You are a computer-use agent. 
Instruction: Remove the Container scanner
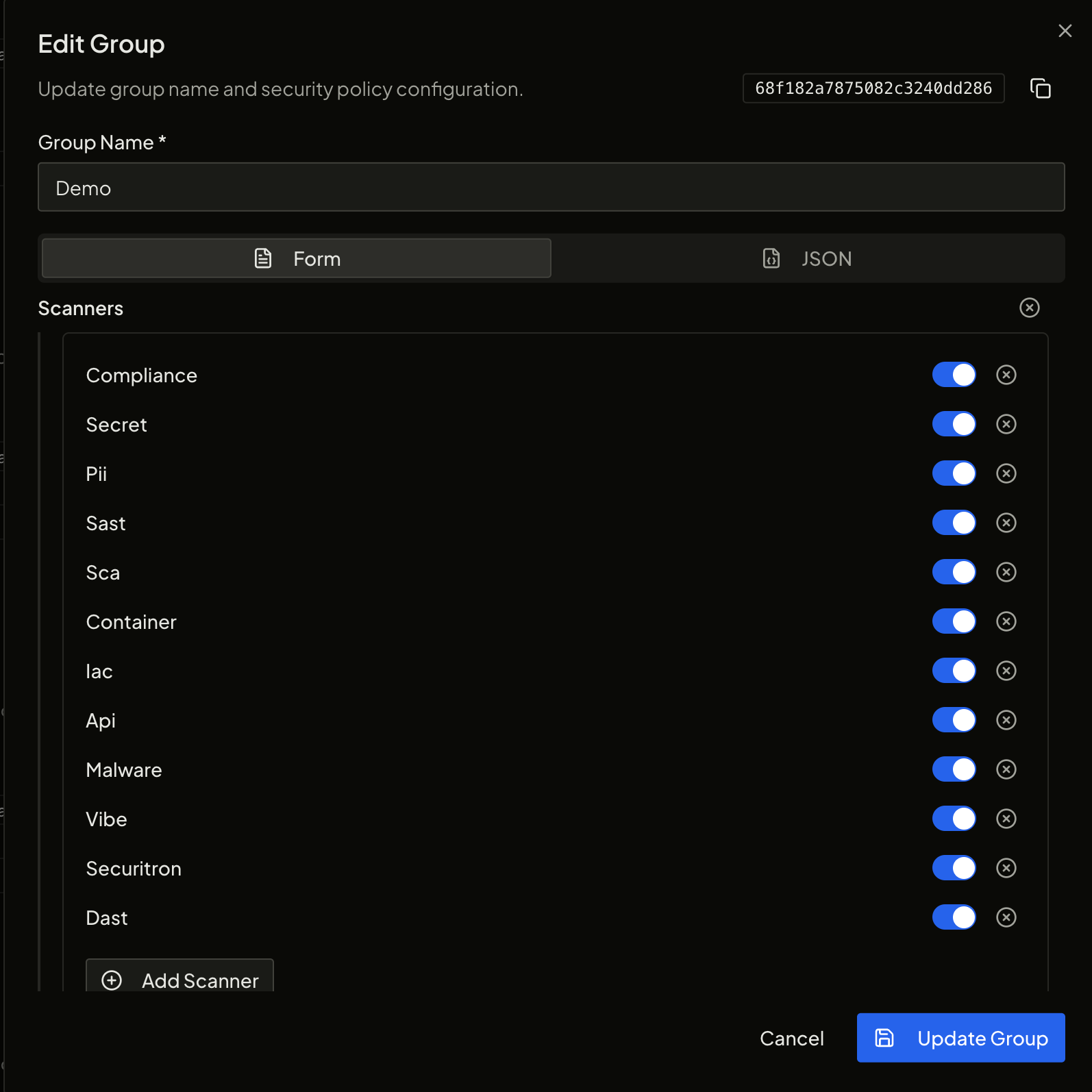1006,621
